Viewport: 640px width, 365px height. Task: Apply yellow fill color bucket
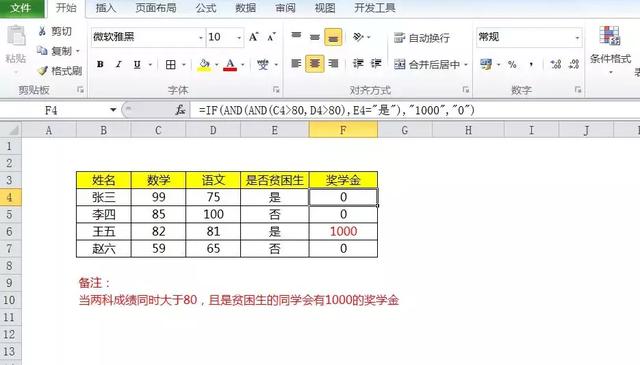pos(204,64)
